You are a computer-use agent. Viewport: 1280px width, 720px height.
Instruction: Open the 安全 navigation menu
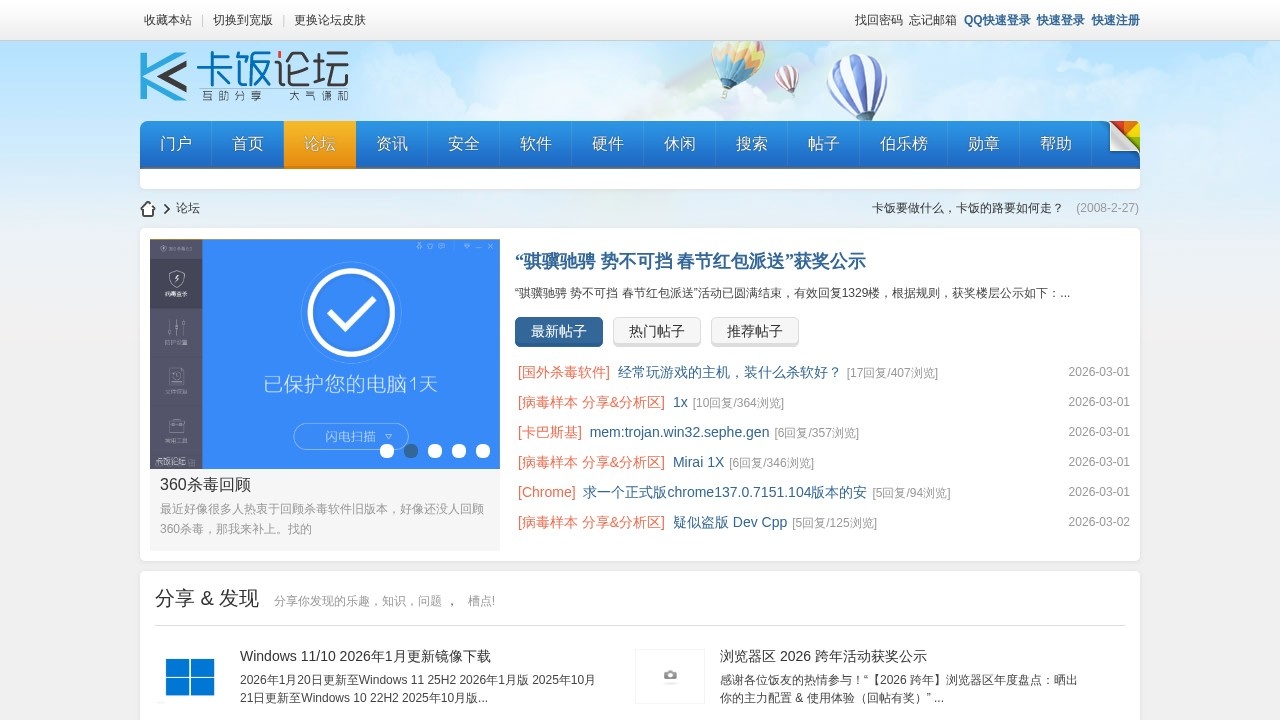tap(464, 144)
